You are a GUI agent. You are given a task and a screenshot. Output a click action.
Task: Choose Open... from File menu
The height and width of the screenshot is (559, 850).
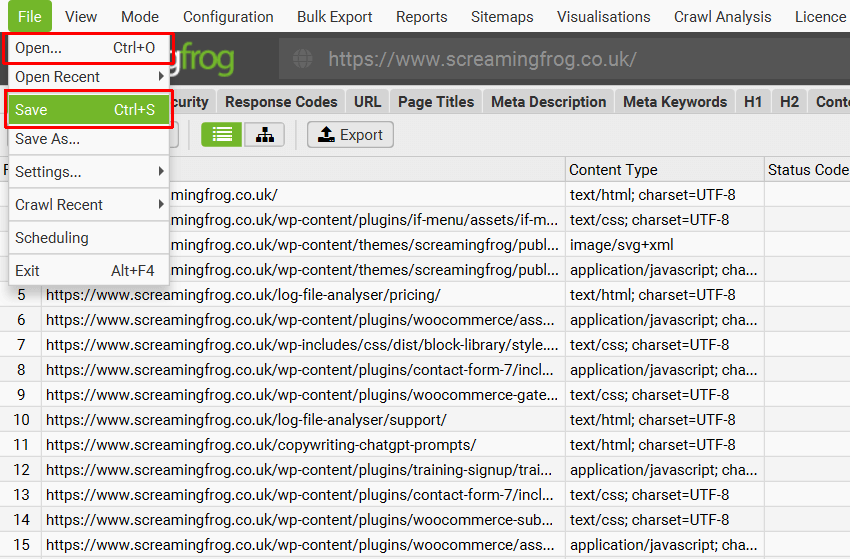(x=89, y=48)
